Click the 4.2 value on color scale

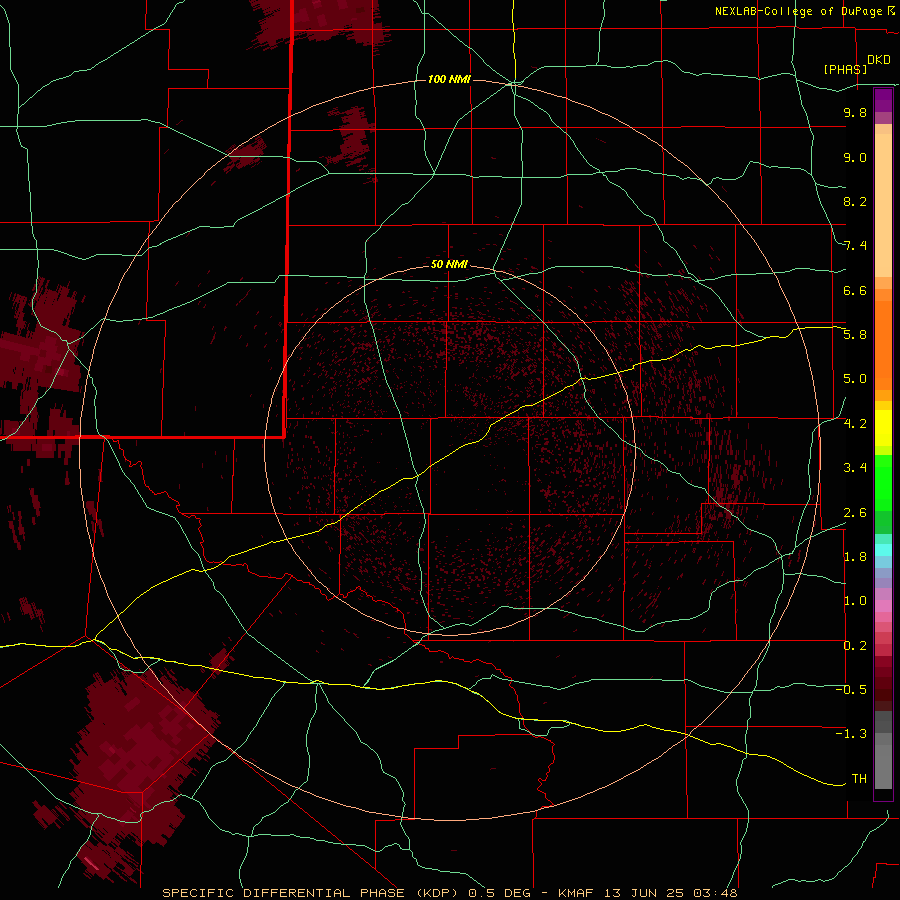[x=855, y=424]
